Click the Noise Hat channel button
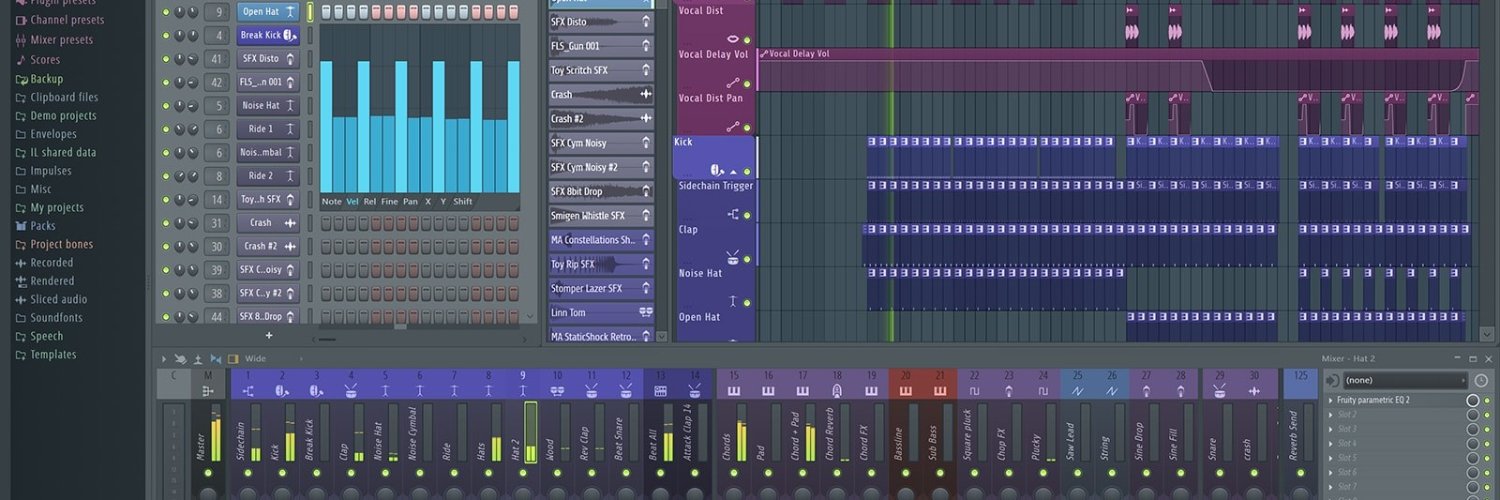 [x=268, y=105]
